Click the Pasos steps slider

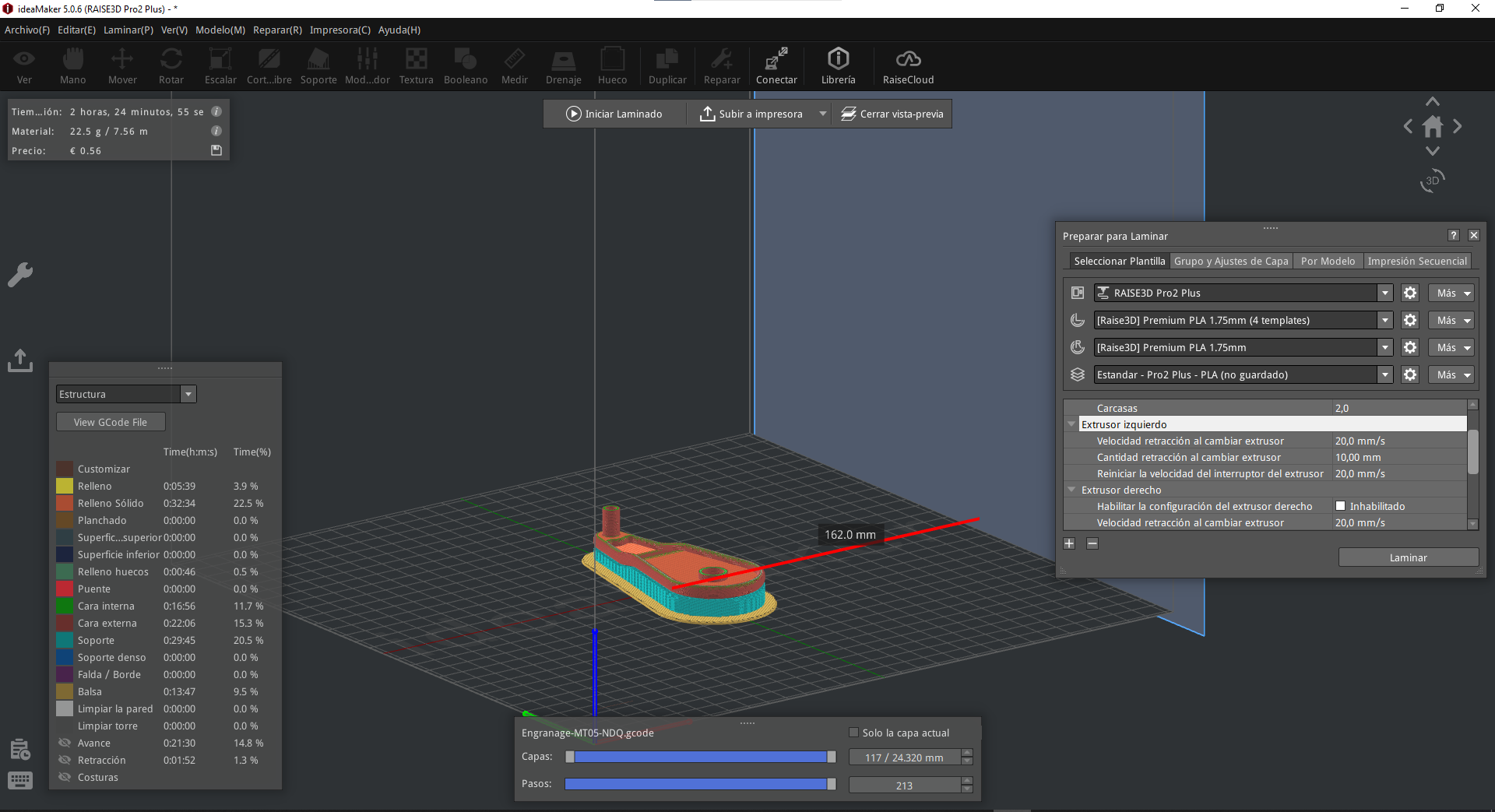pos(700,784)
